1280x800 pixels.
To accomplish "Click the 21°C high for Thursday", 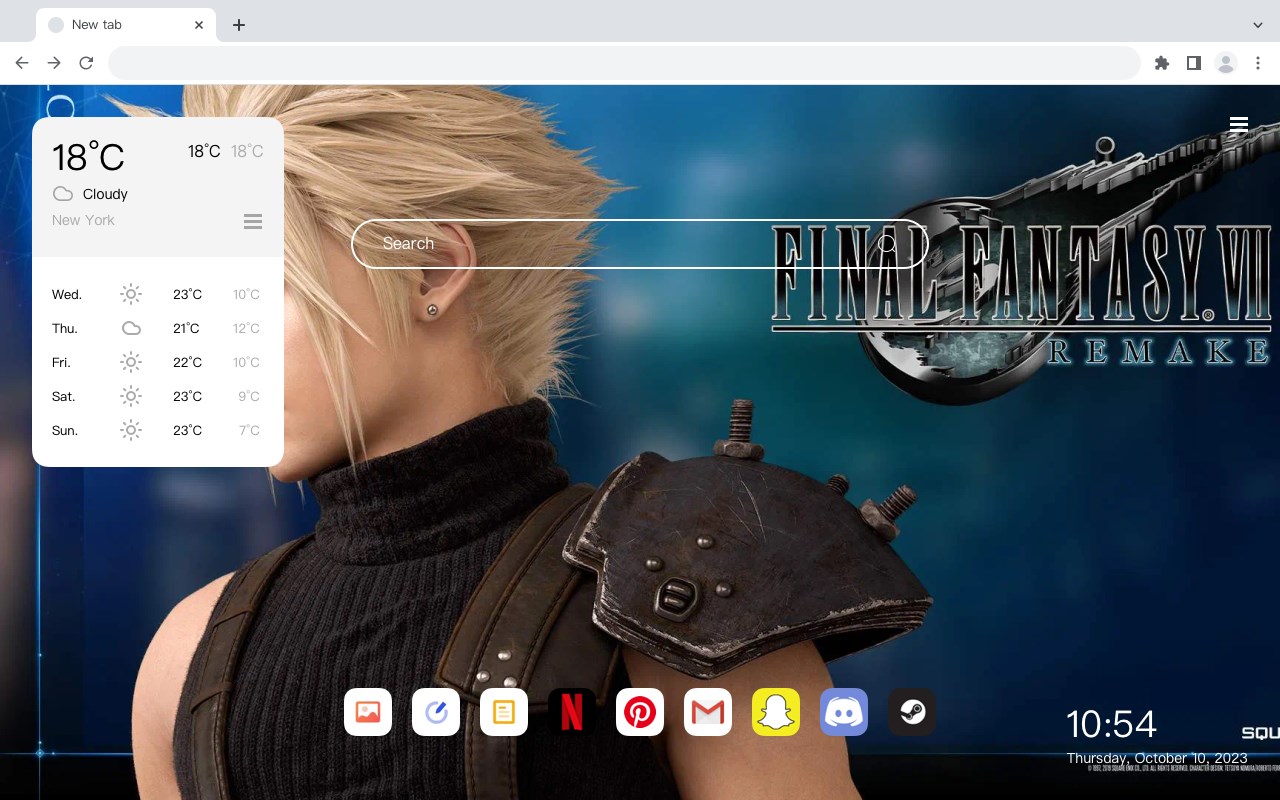I will pos(186,329).
